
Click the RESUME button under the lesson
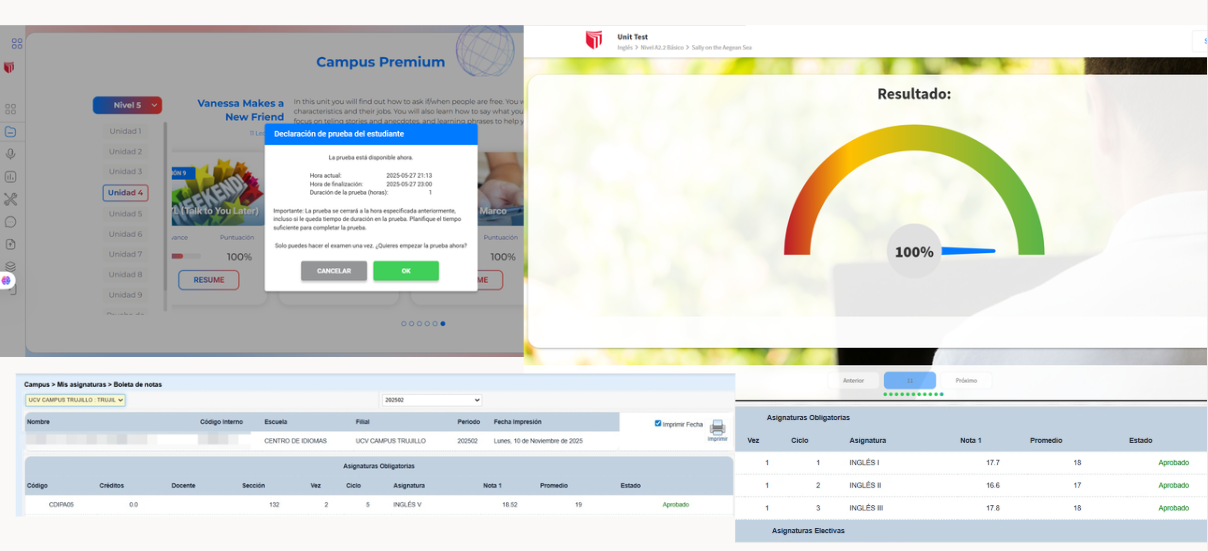[x=209, y=280]
